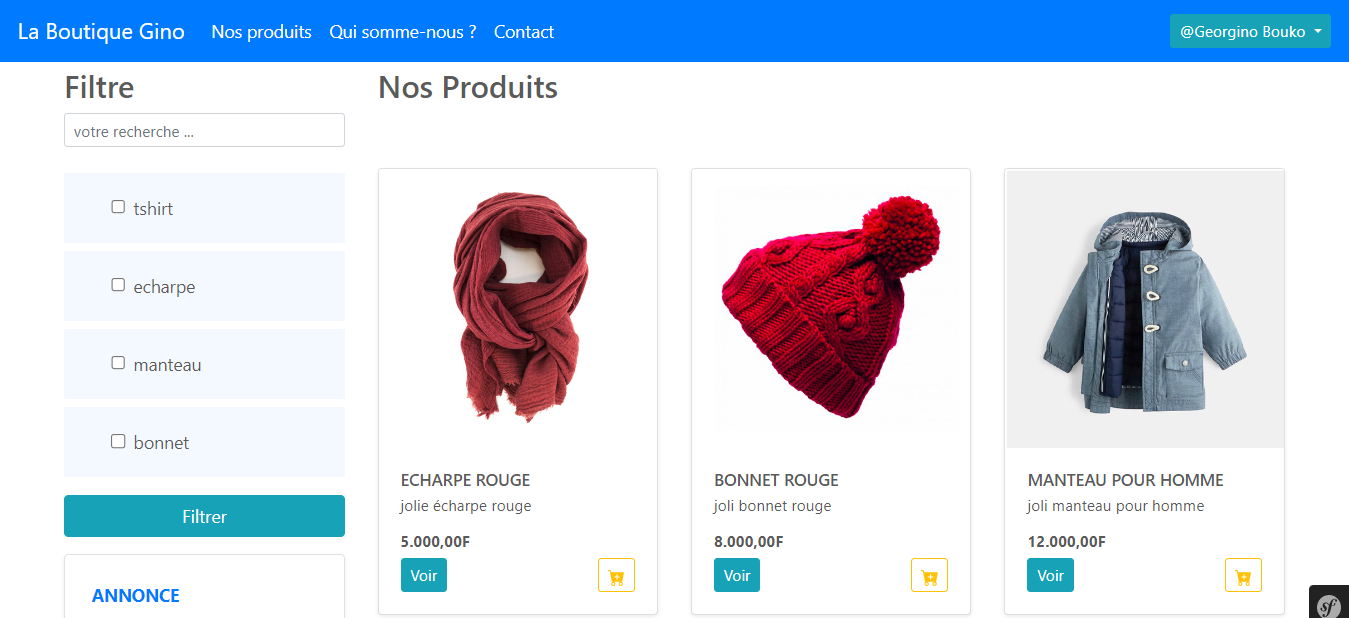Click Voir on Echarpe Rouge
Image resolution: width=1349 pixels, height=618 pixels.
point(423,575)
